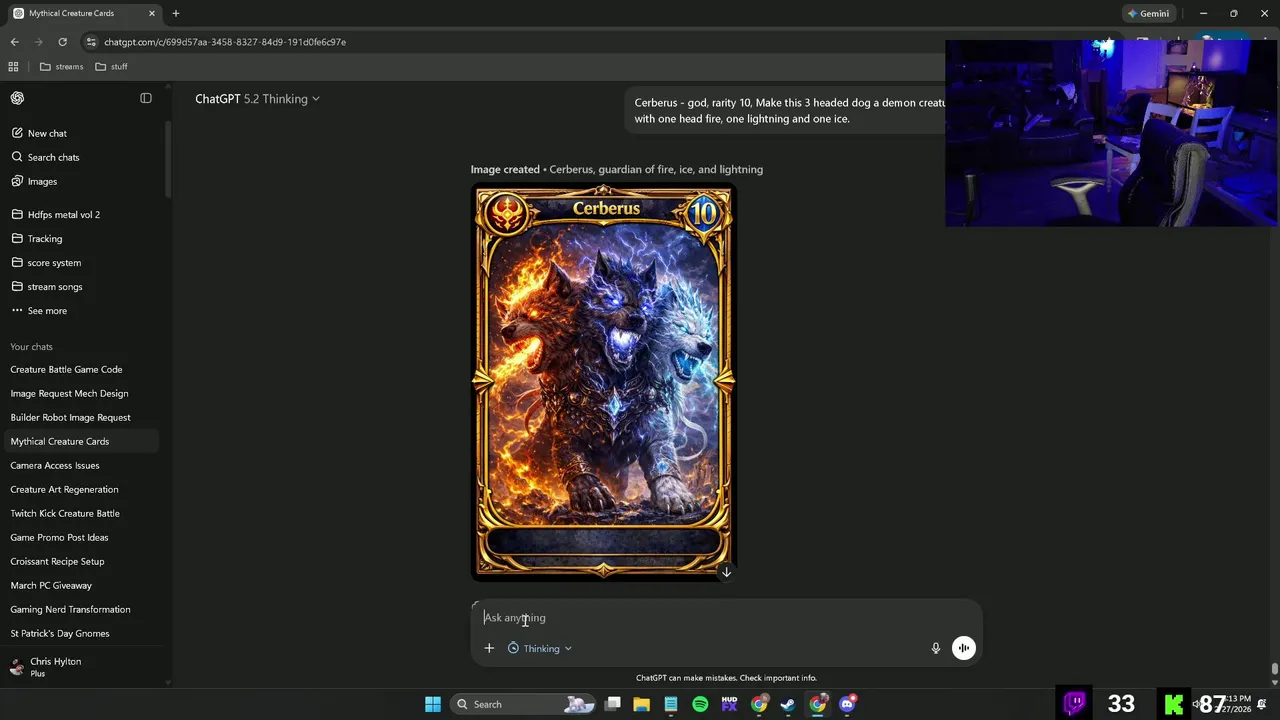Open the Camera Access Issues chat
The image size is (1280, 720).
pyautogui.click(x=80, y=465)
